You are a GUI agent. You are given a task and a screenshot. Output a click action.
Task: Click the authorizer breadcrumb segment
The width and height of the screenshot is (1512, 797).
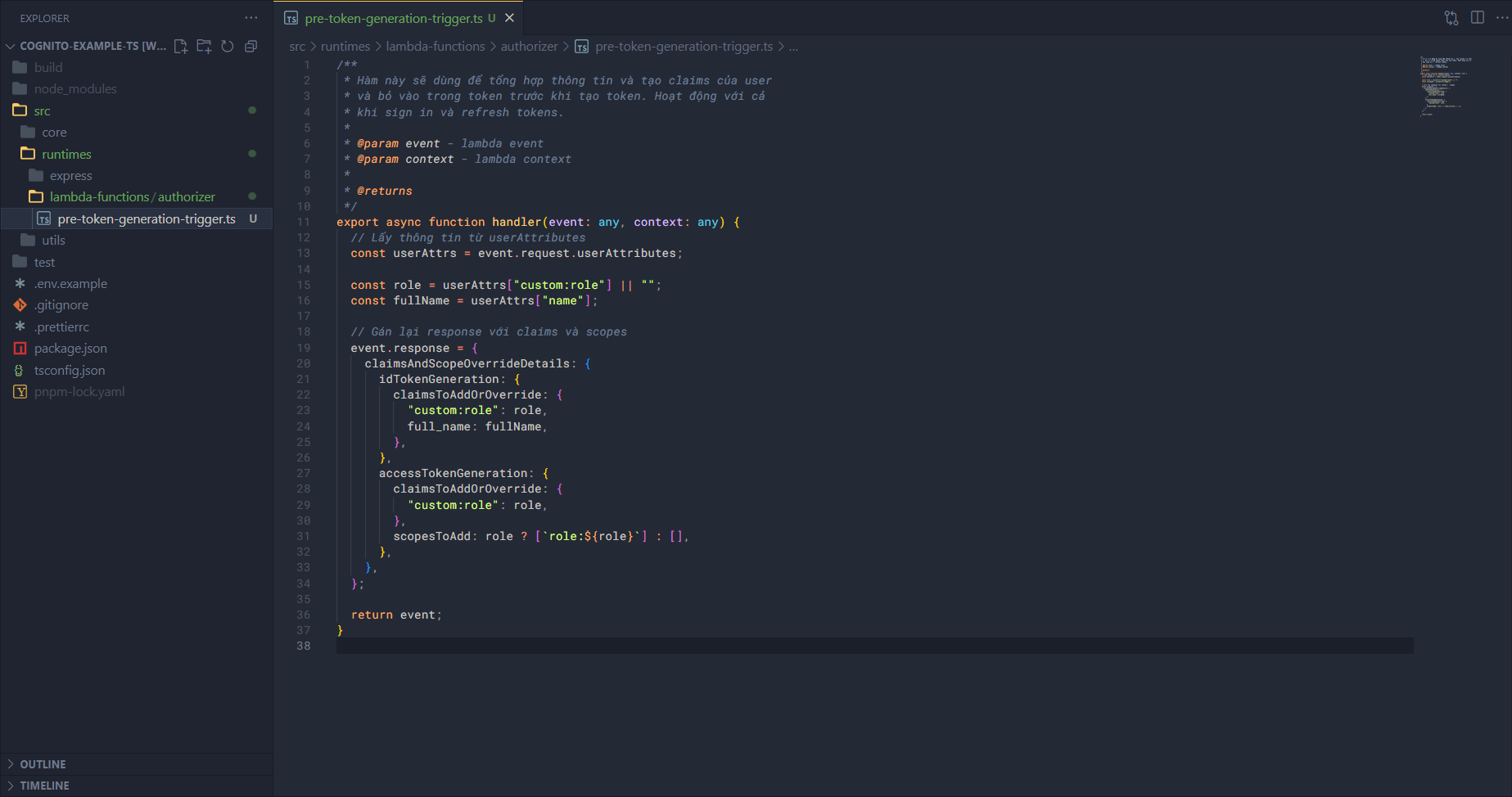tap(529, 47)
